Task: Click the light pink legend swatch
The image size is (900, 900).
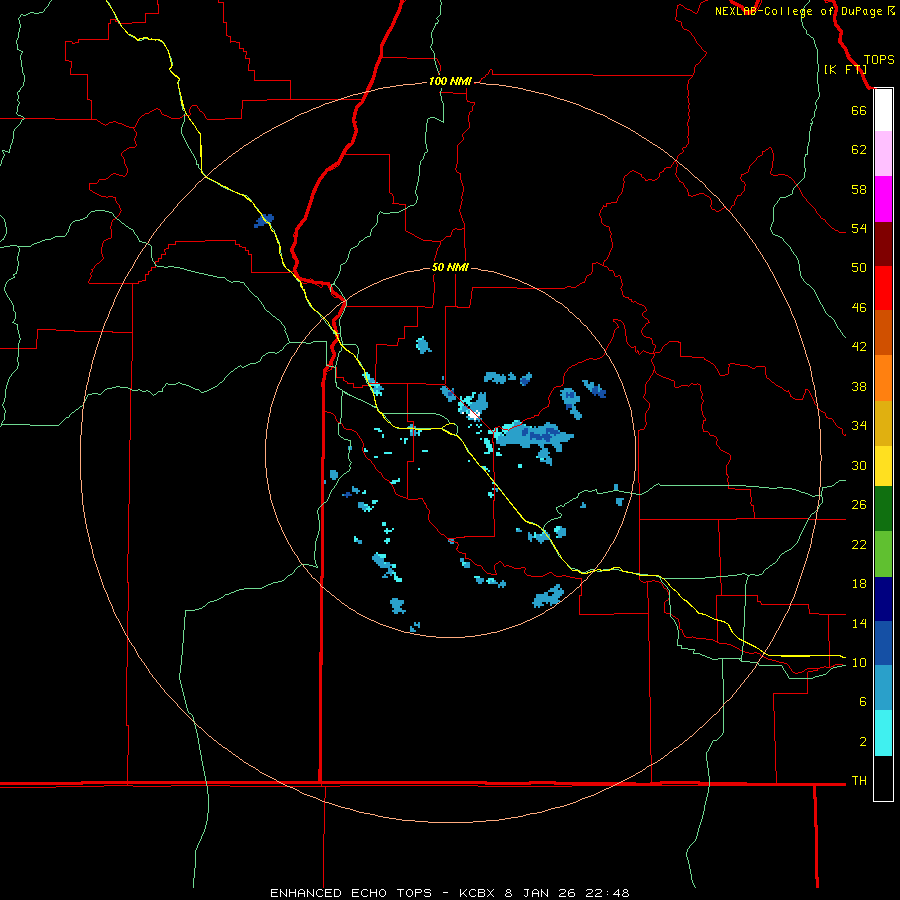Action: [883, 154]
